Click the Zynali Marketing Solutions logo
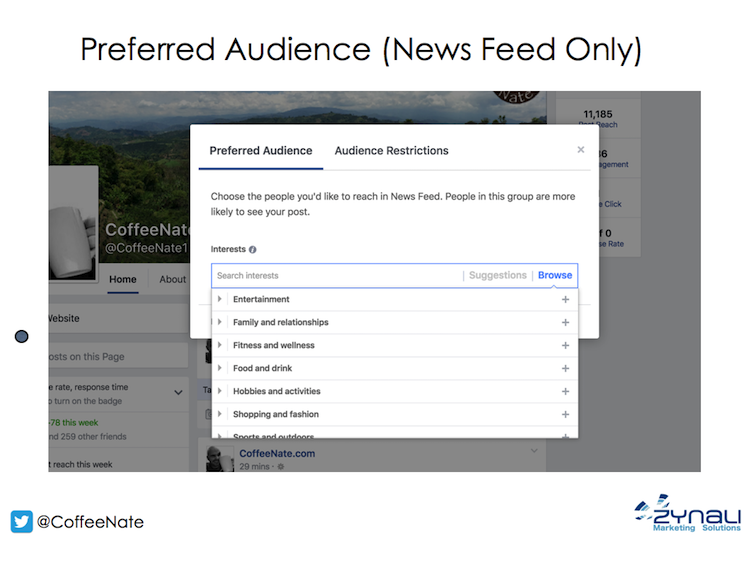Image resolution: width=750 pixels, height=563 pixels. click(x=687, y=513)
